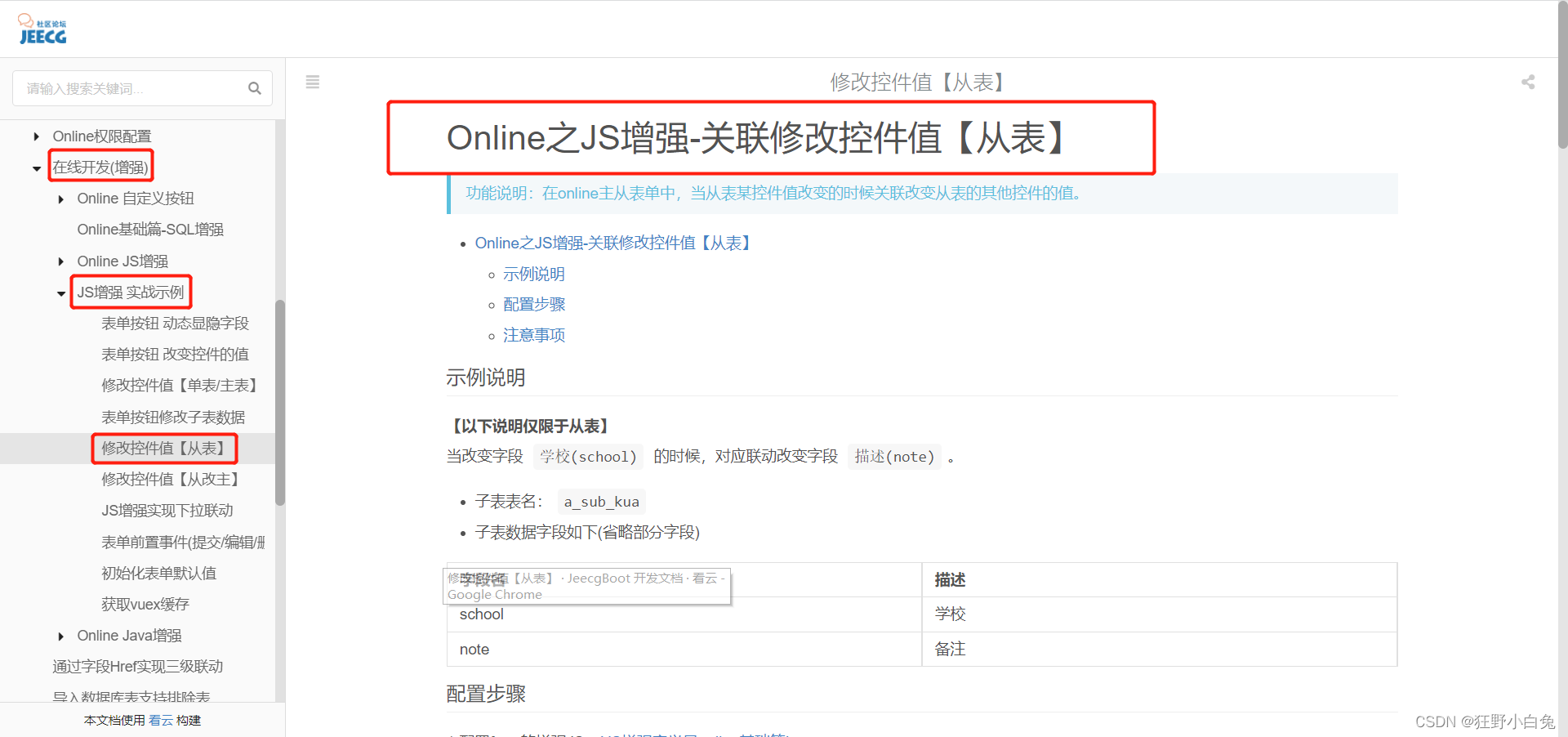Jump to 注意事项 TOC link

coord(534,335)
